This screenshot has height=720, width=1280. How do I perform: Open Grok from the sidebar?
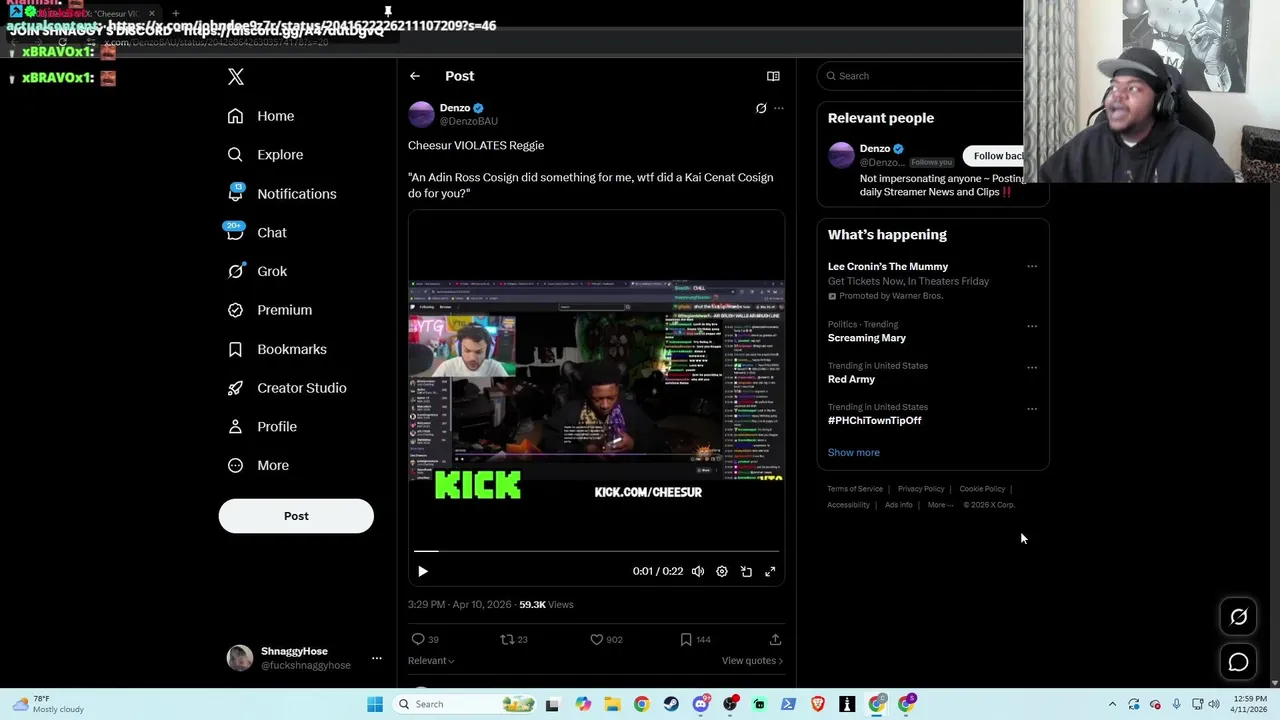pos(257,271)
